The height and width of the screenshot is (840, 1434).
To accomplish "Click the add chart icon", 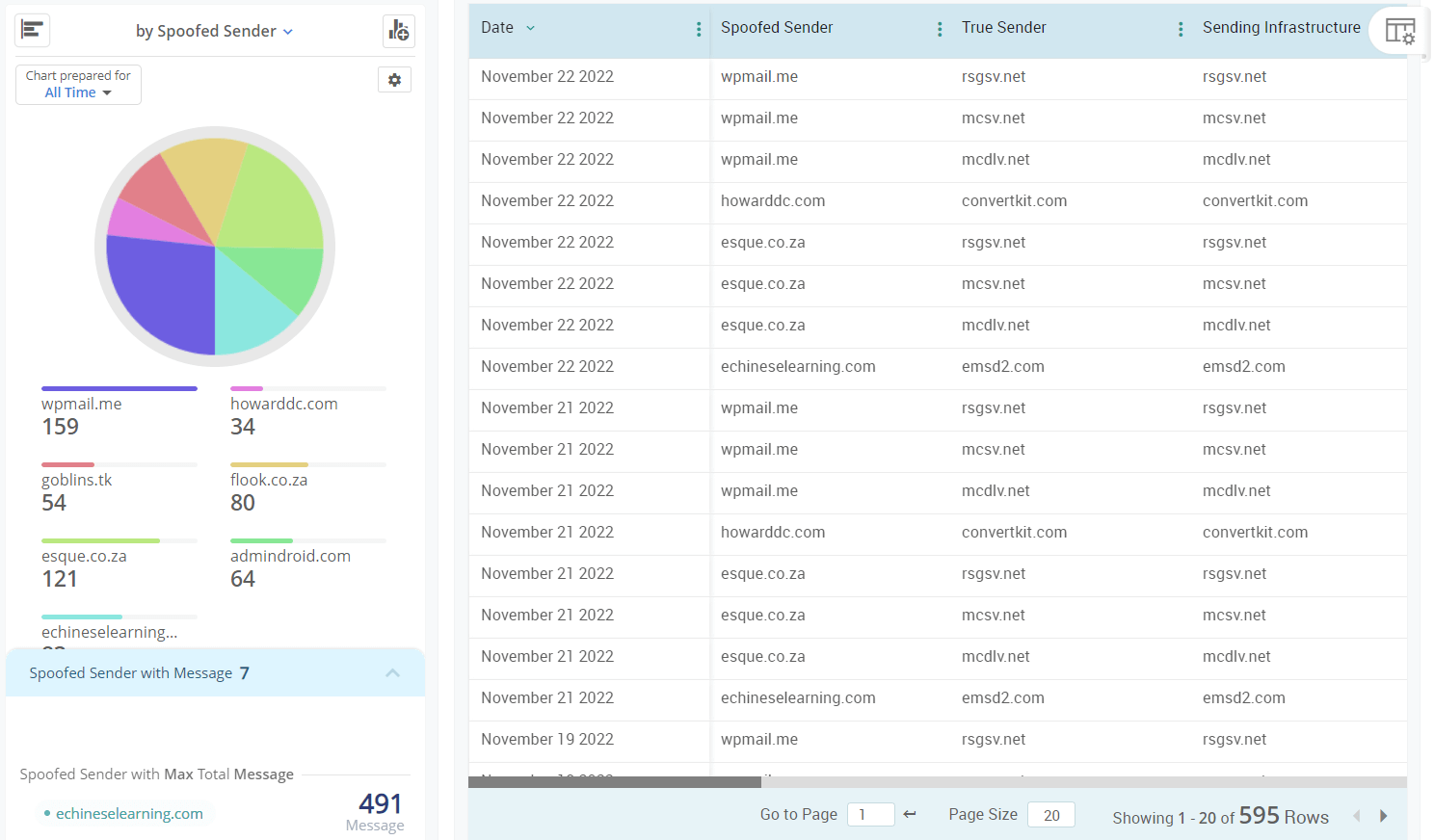I will pyautogui.click(x=399, y=31).
